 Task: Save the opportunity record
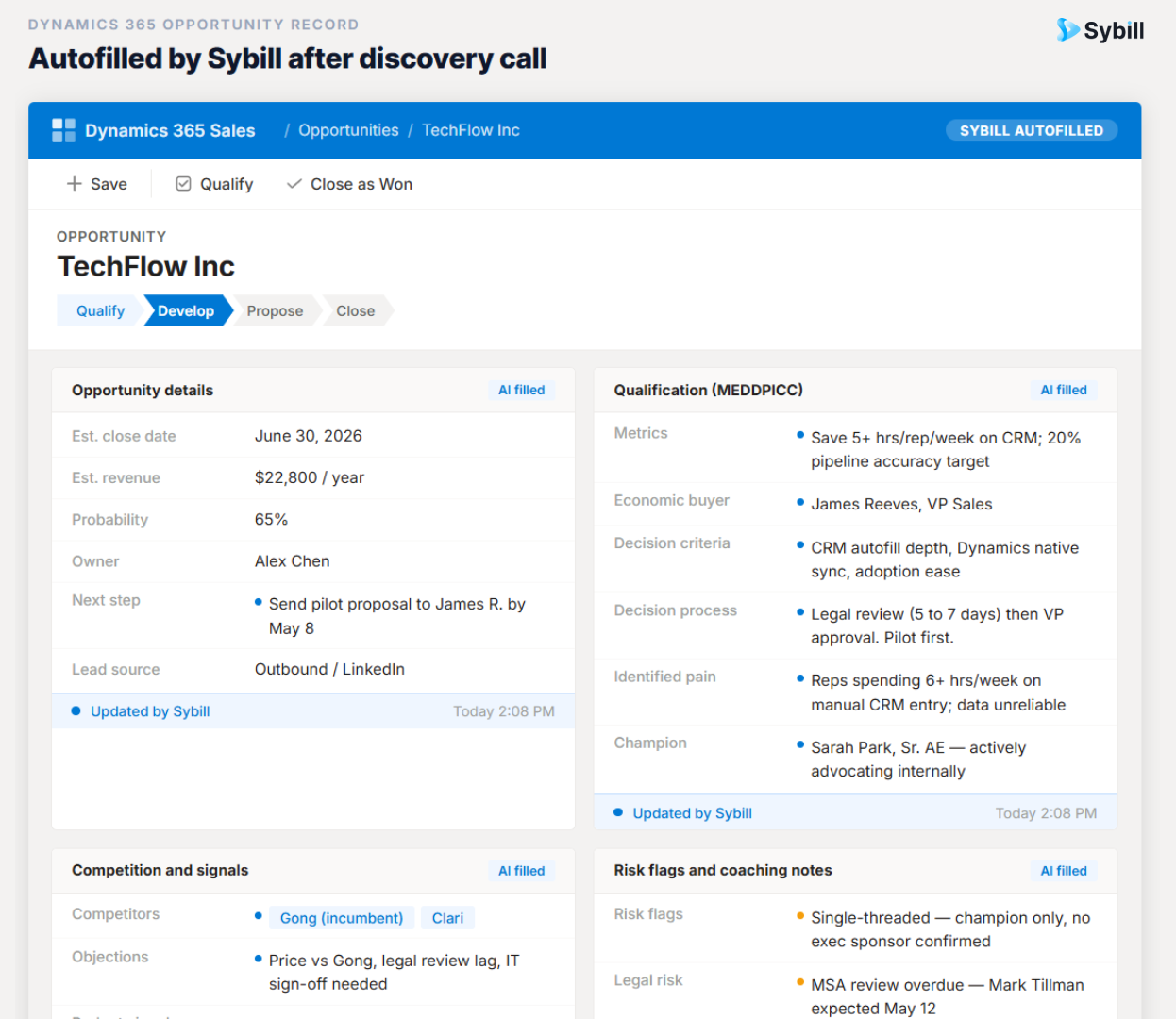[x=96, y=184]
